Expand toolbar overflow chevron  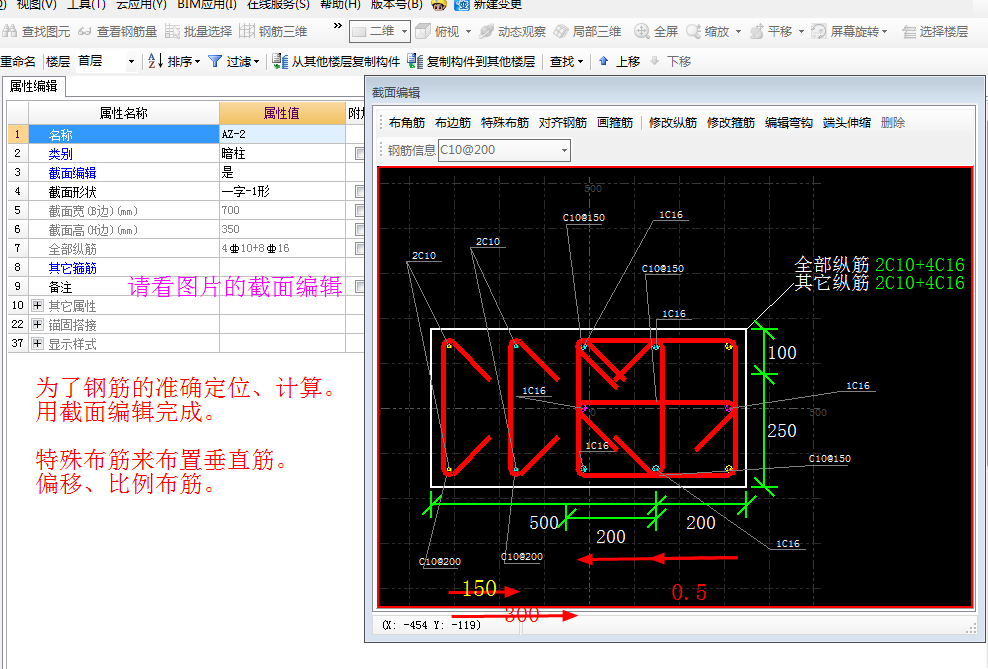pos(338,26)
